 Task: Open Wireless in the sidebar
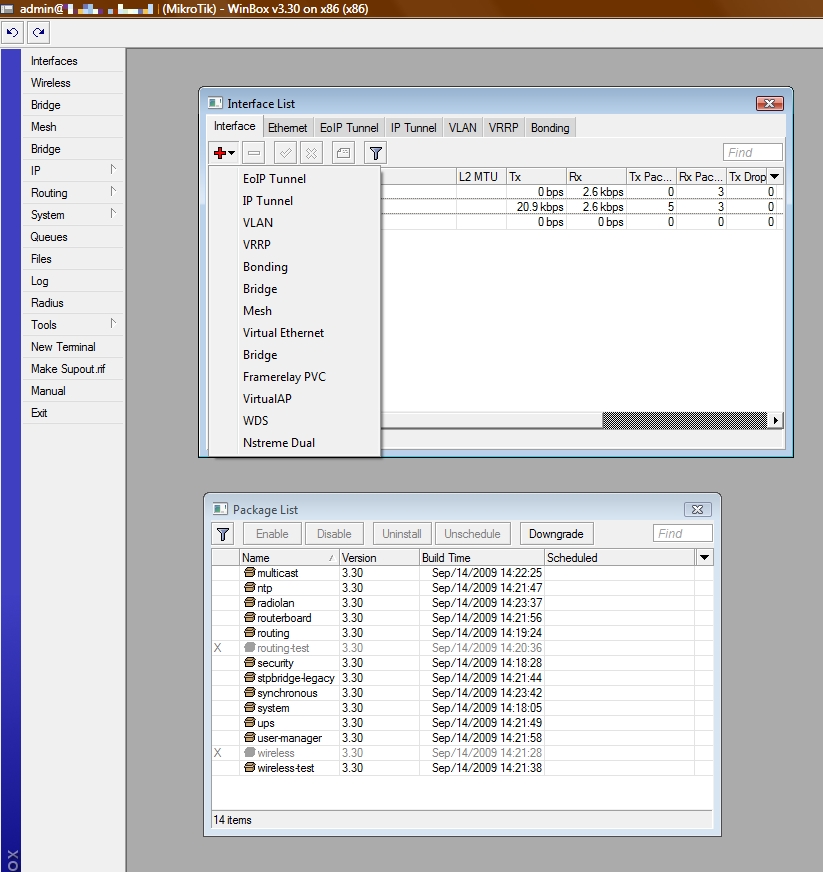coord(72,83)
